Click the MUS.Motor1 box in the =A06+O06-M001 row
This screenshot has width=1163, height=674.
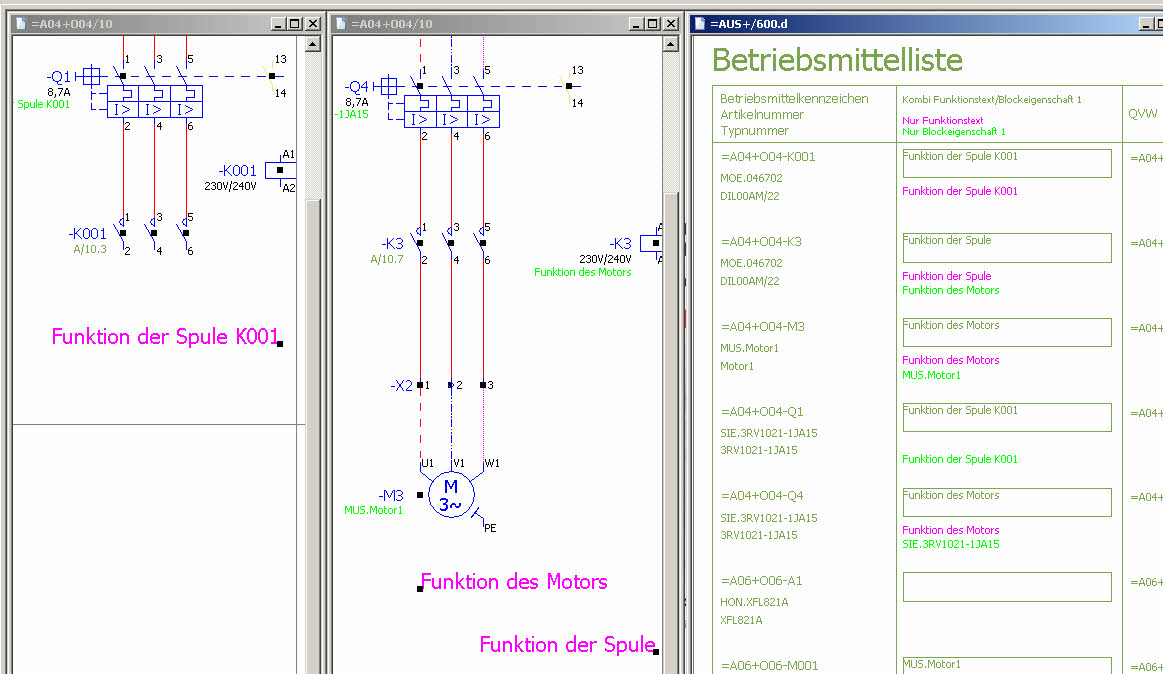pos(1006,665)
